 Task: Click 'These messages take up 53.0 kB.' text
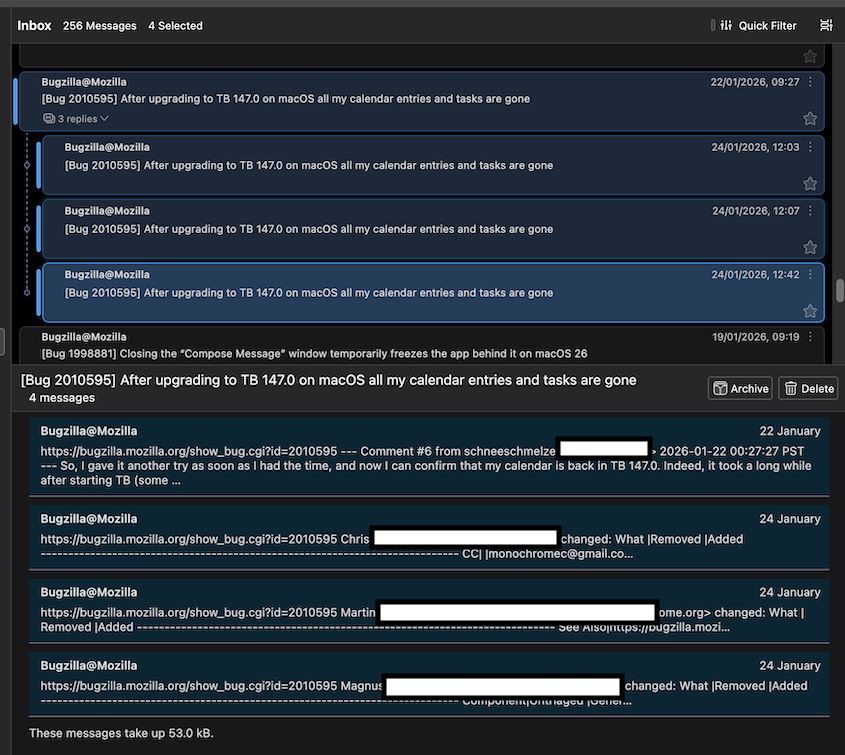click(121, 733)
